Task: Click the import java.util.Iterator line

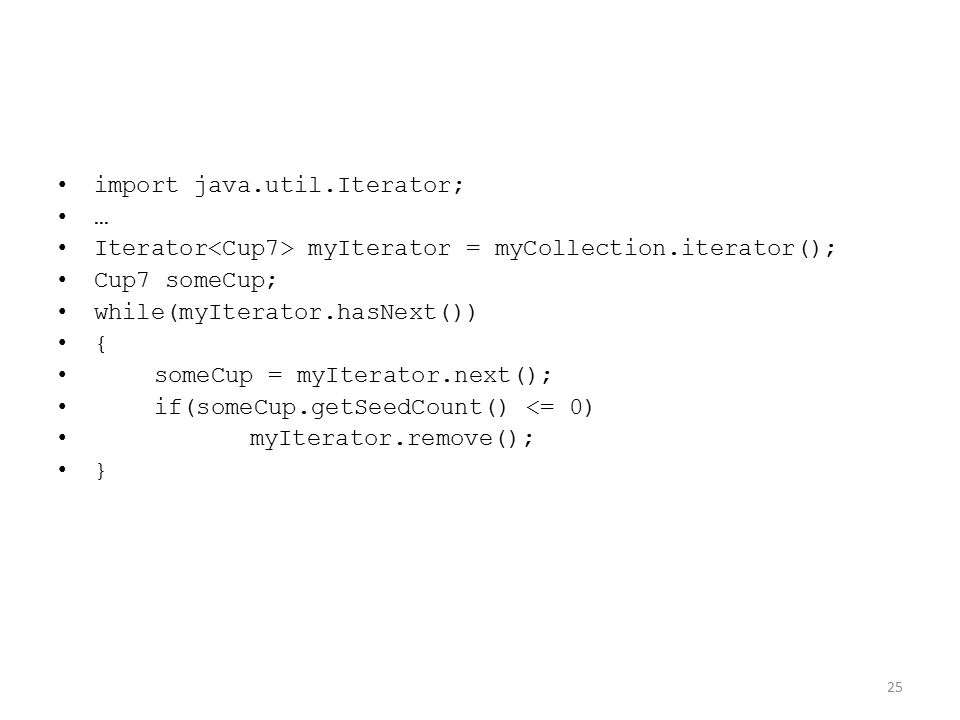Action: tap(279, 185)
